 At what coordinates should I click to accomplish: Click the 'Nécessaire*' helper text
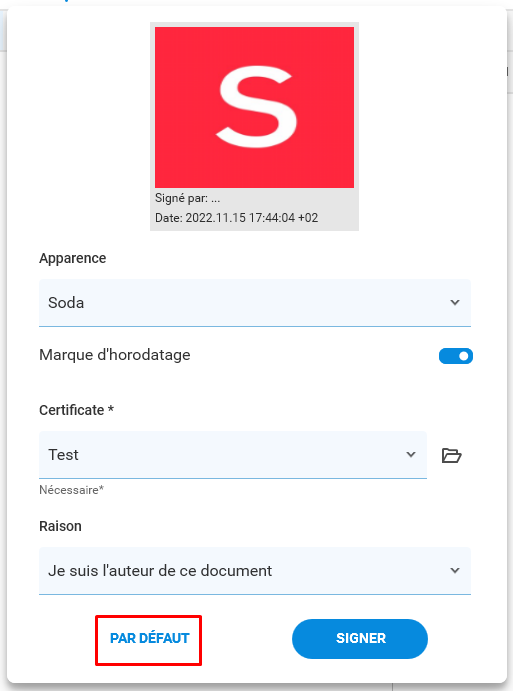[71, 490]
